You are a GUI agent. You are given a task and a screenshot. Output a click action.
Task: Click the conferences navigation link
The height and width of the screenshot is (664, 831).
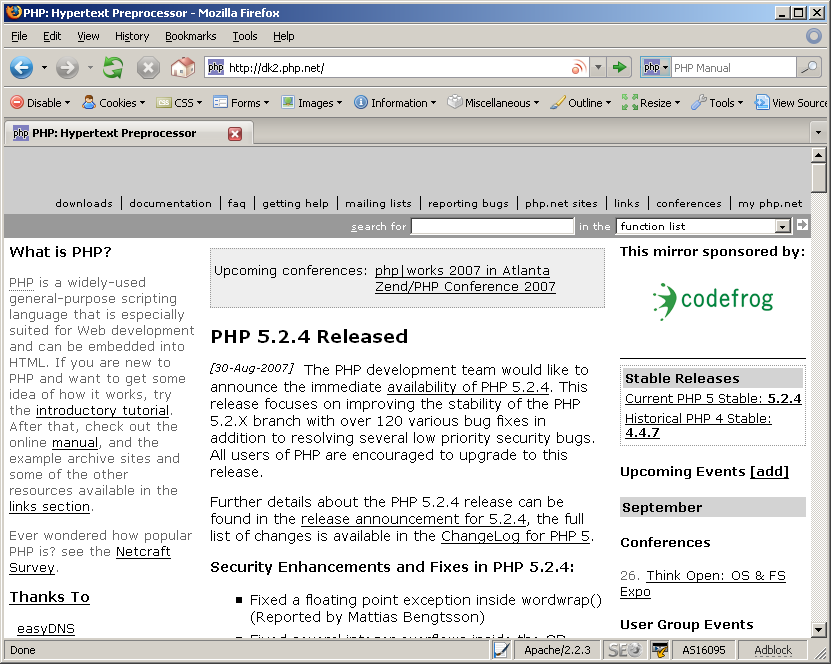point(688,203)
